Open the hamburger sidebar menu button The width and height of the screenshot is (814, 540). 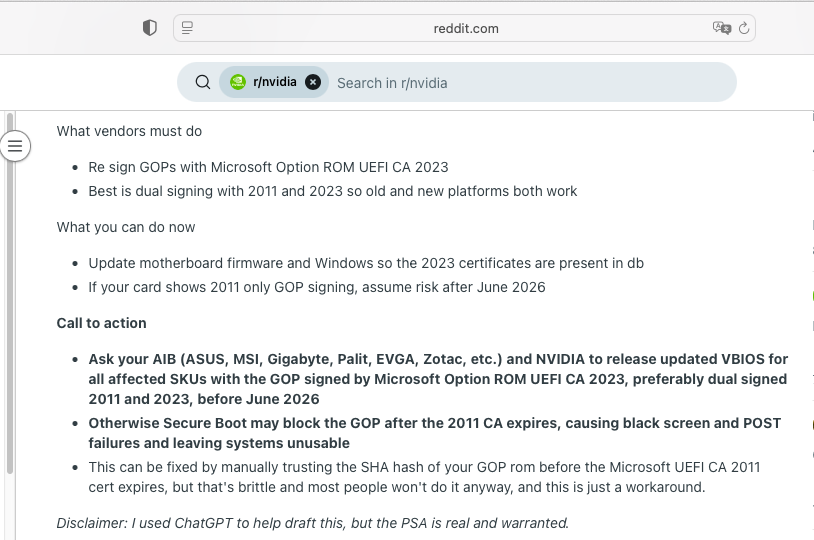tap(15, 146)
